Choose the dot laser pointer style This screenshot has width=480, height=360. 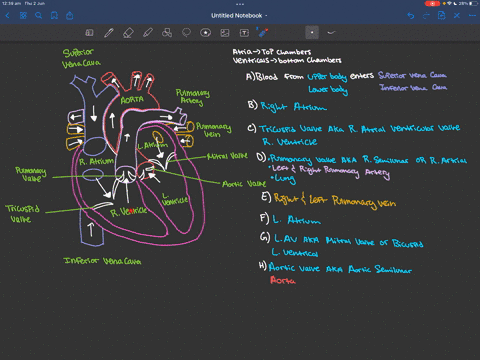coord(312,33)
